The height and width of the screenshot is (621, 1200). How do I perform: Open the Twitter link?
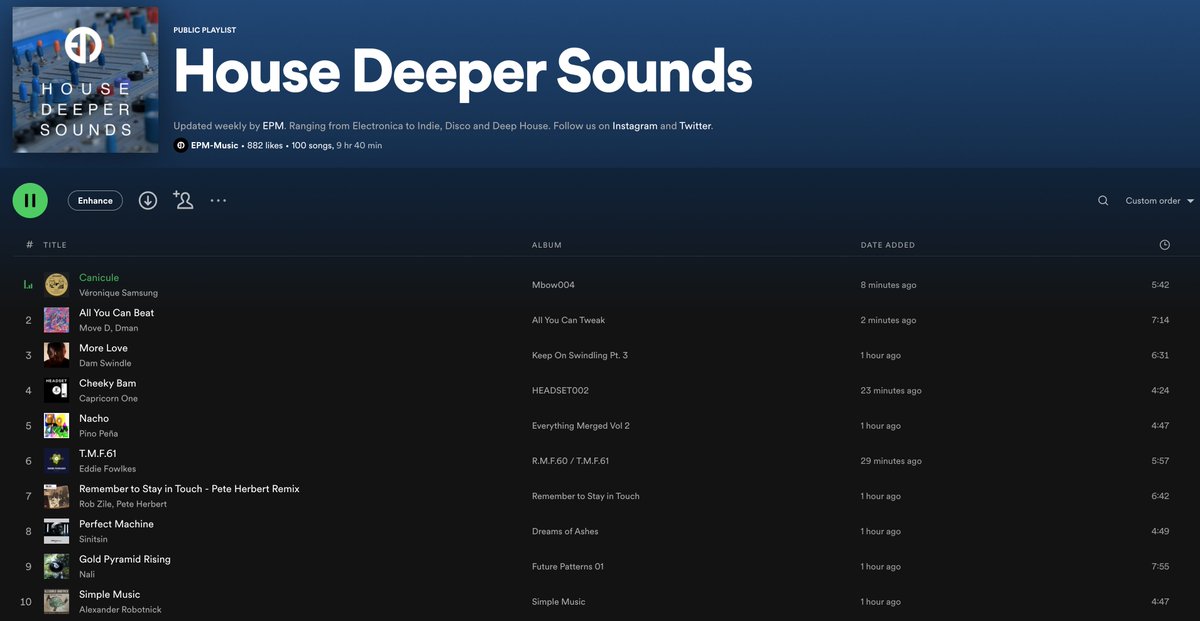click(x=695, y=126)
